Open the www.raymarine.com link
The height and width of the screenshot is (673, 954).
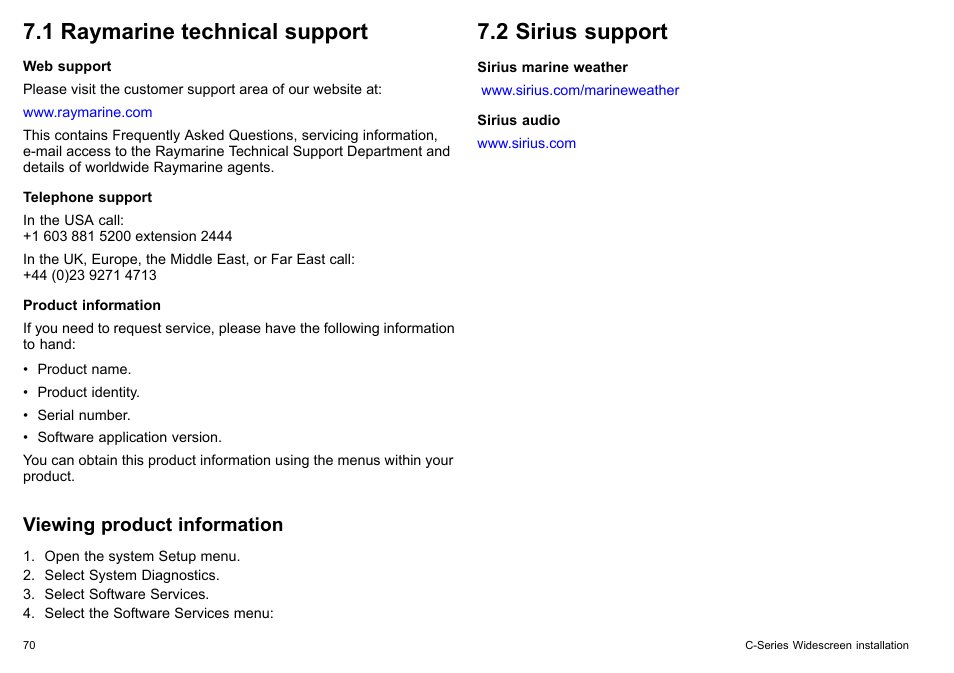coord(88,113)
